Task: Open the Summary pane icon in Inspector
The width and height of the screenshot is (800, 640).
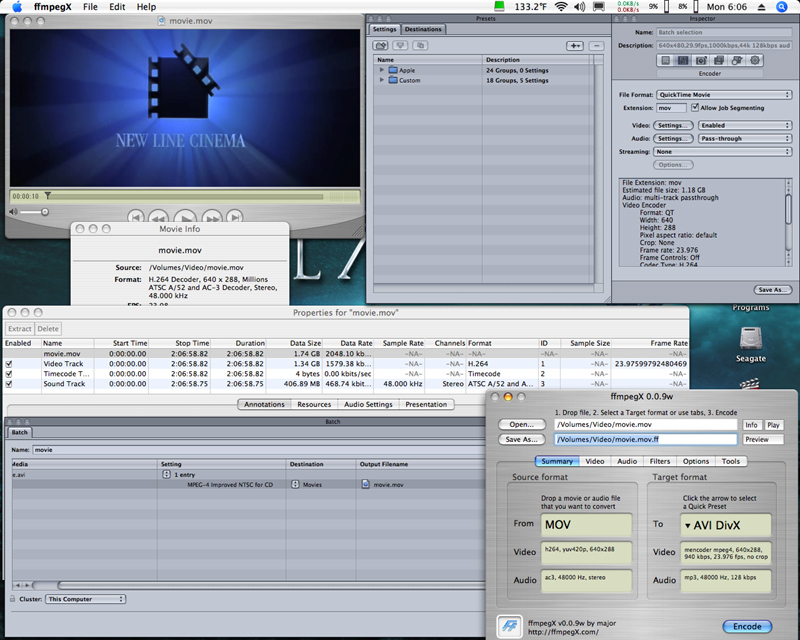Action: (665, 61)
